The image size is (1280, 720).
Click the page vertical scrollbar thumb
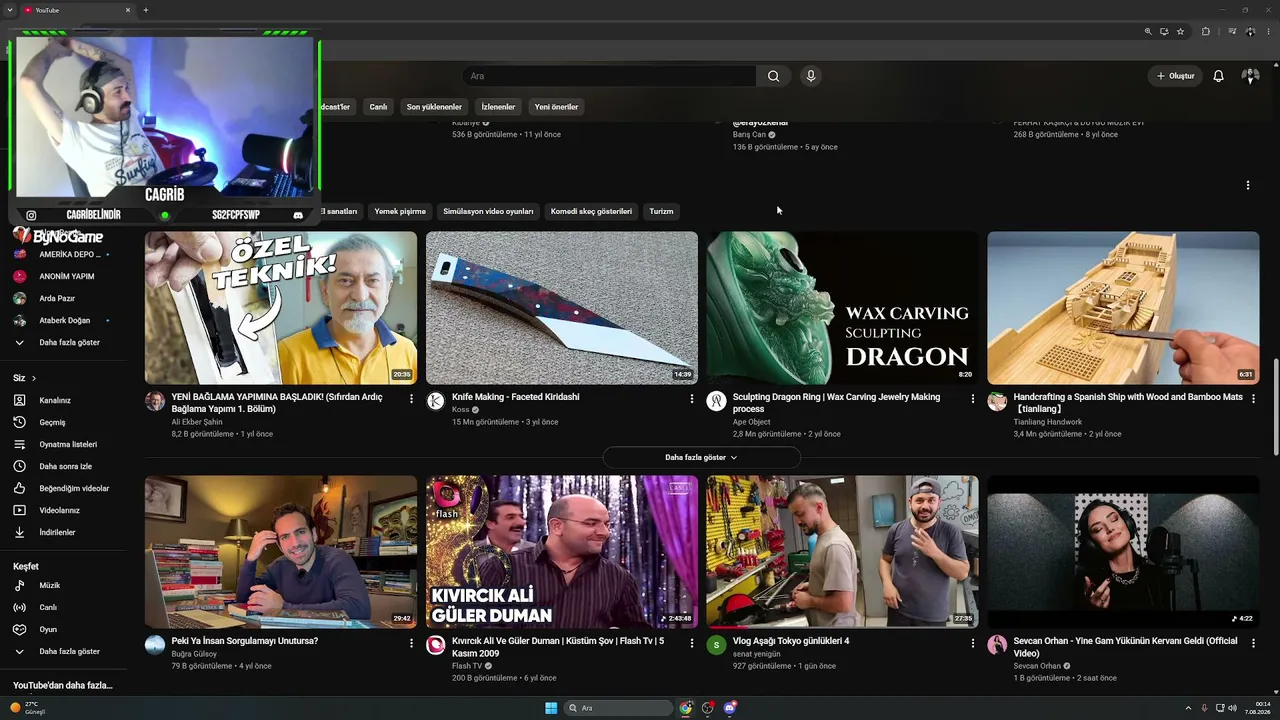[x=1275, y=408]
